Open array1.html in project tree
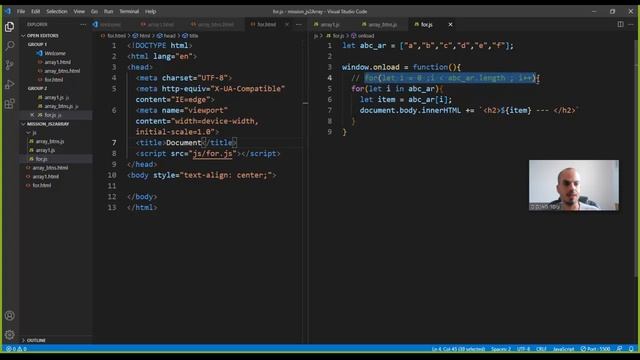The width and height of the screenshot is (640, 360). coord(45,176)
